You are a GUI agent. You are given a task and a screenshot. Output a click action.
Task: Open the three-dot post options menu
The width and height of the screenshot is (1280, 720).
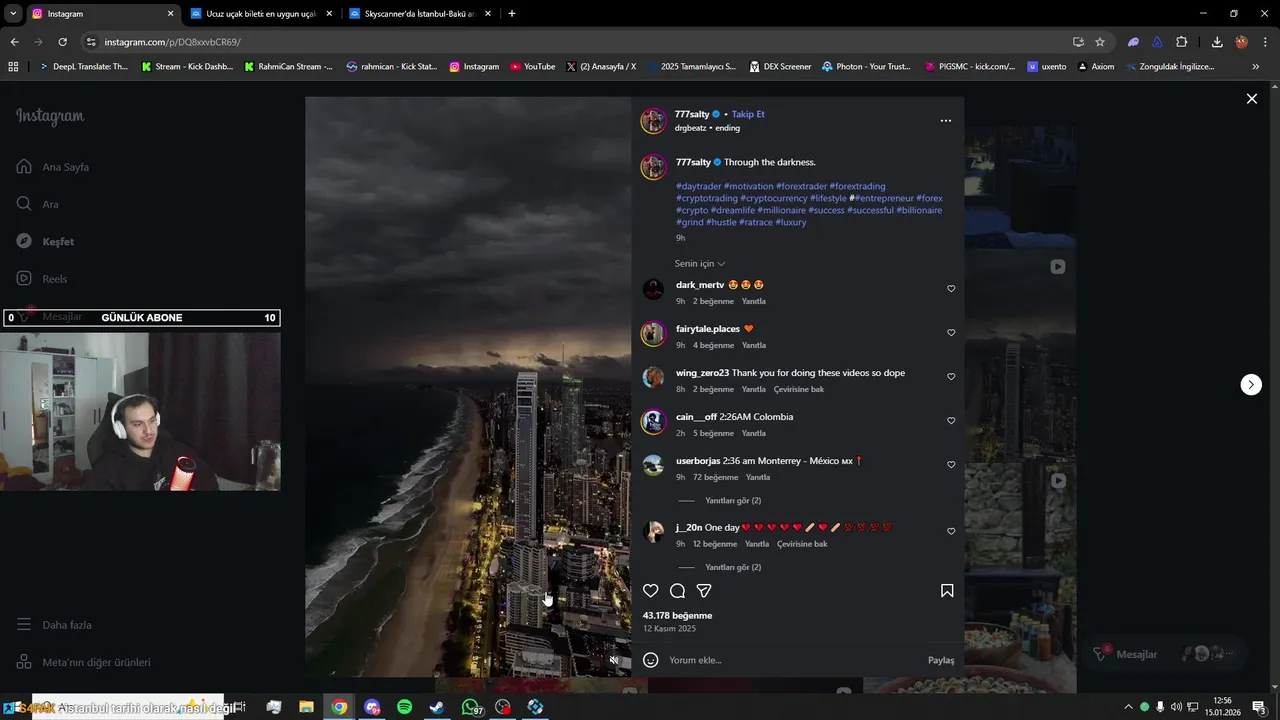[946, 121]
